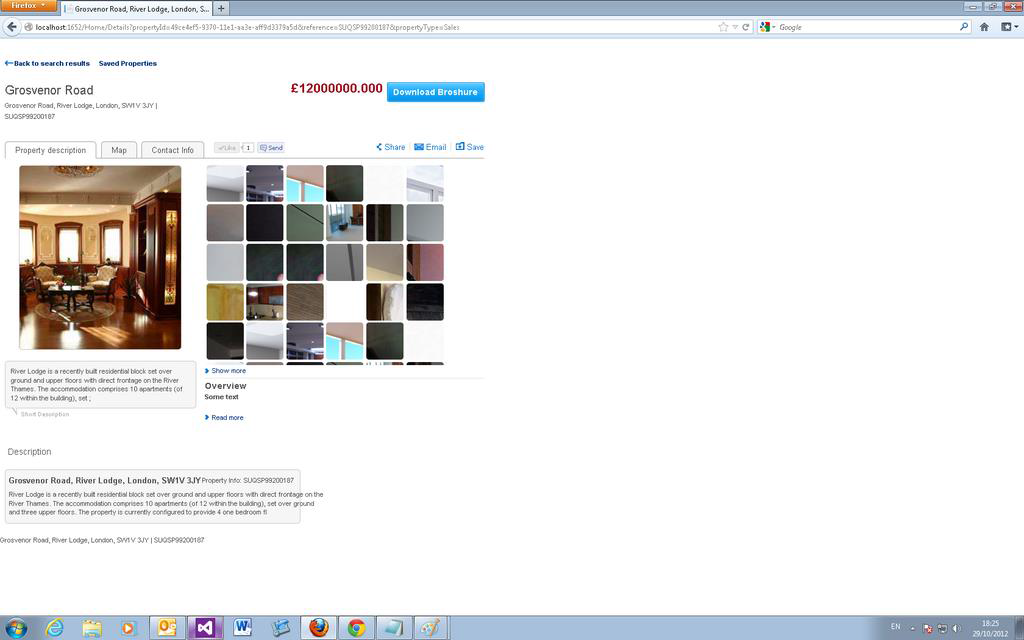Click the Facebook Send button
1024x640 pixels.
pos(271,148)
